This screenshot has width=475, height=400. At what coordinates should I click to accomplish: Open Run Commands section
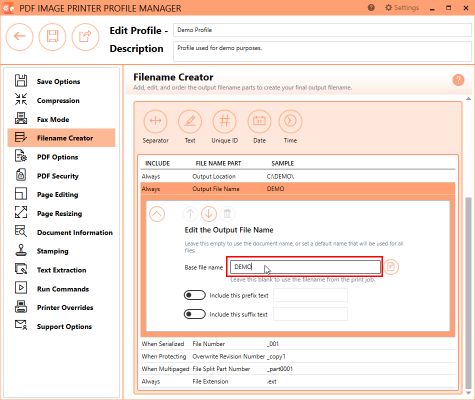point(61,289)
